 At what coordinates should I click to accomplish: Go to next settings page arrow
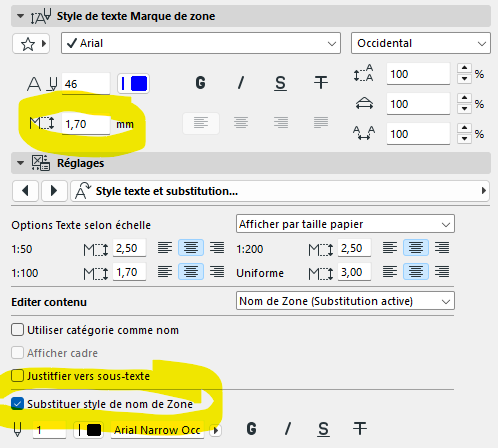tap(54, 191)
